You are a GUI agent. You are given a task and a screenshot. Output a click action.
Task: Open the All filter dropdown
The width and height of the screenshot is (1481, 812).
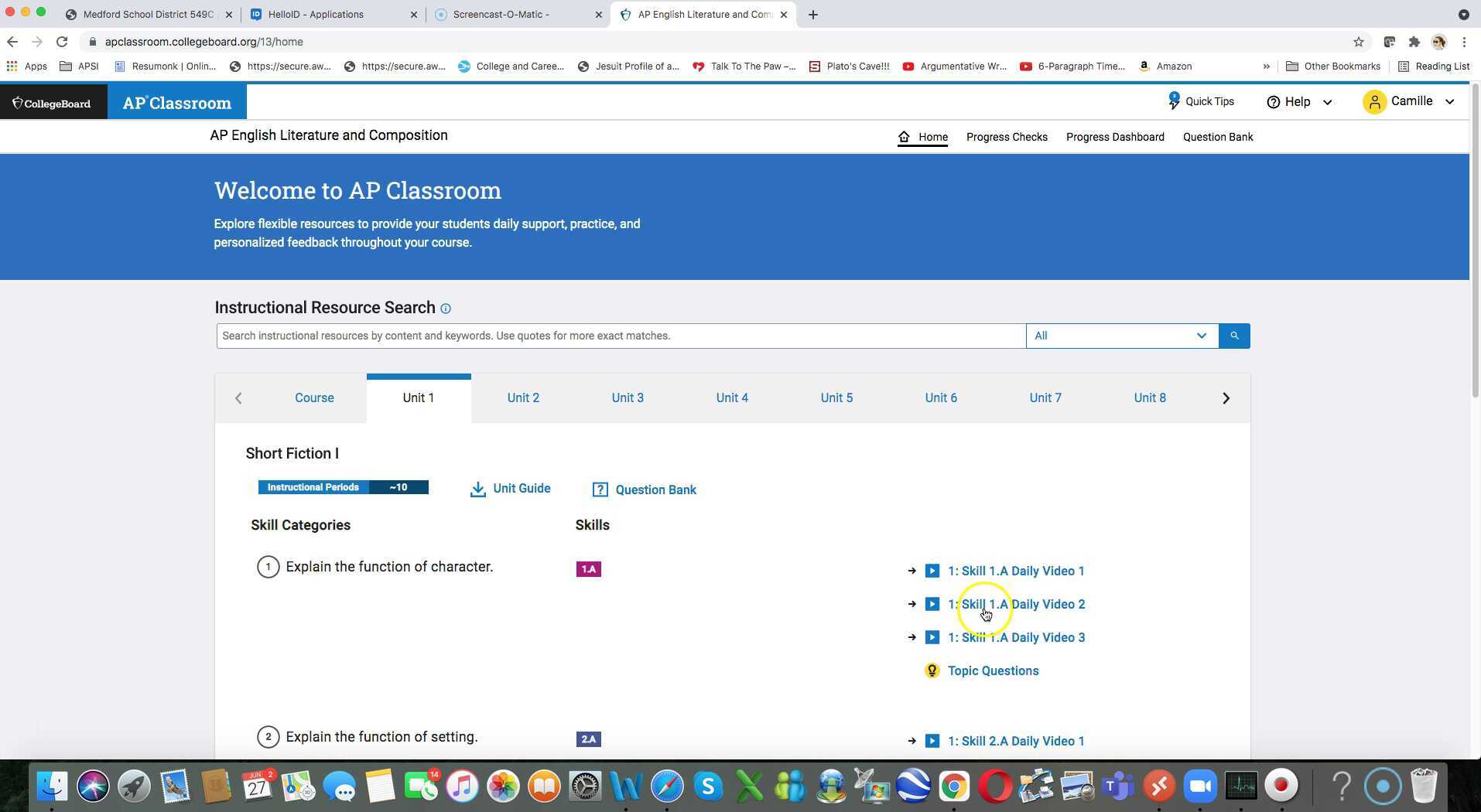coord(1120,336)
